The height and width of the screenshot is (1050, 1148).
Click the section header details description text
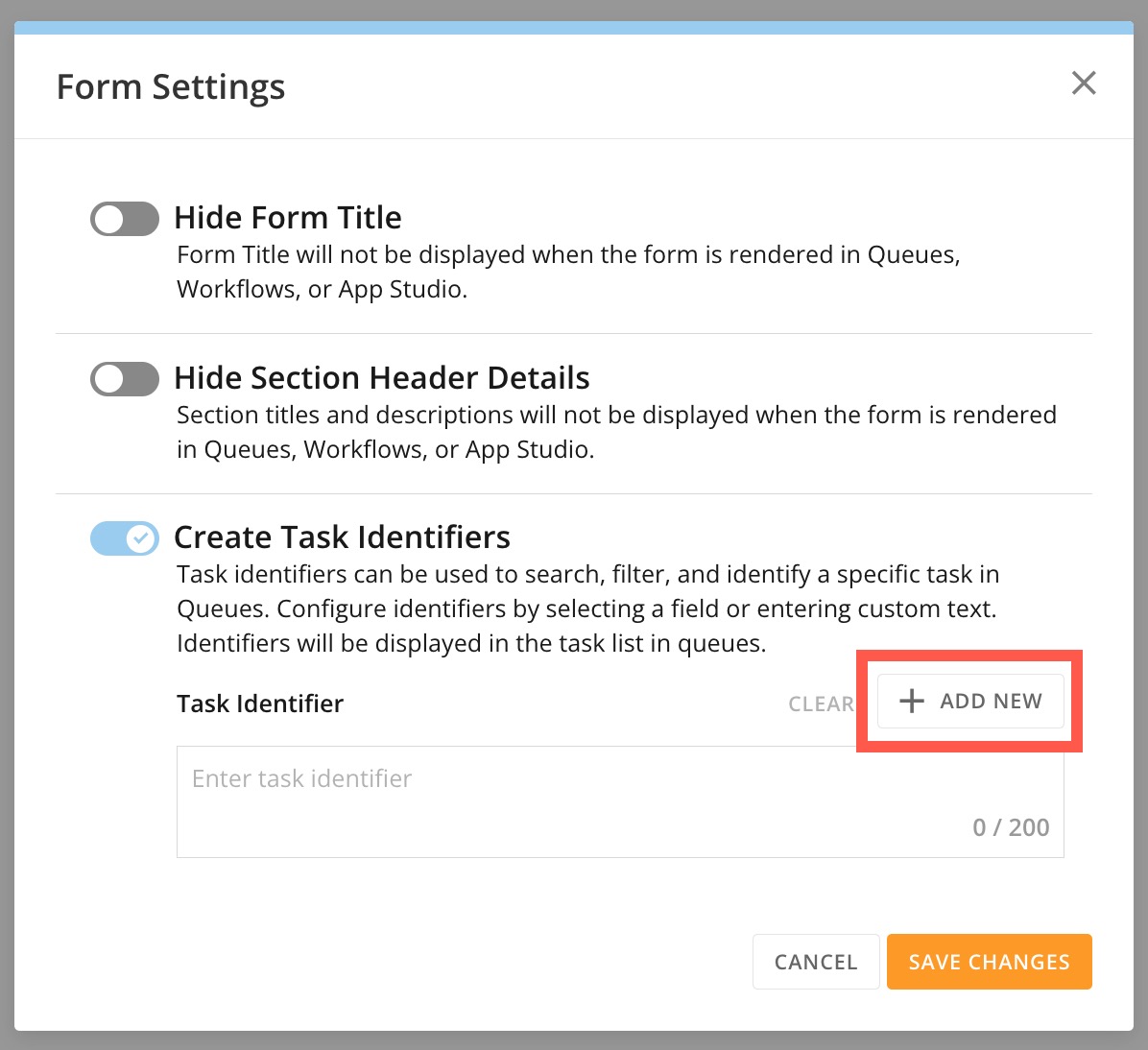pyautogui.click(x=616, y=432)
